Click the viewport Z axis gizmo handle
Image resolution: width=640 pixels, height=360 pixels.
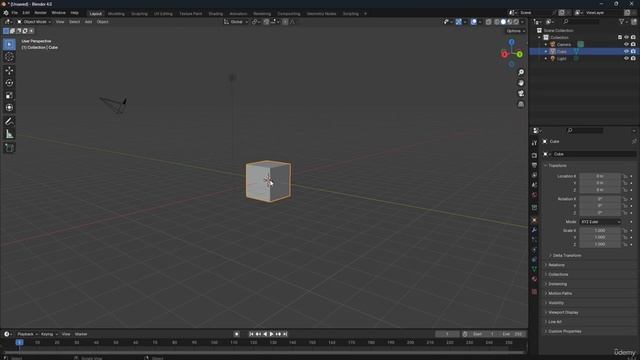pos(511,42)
